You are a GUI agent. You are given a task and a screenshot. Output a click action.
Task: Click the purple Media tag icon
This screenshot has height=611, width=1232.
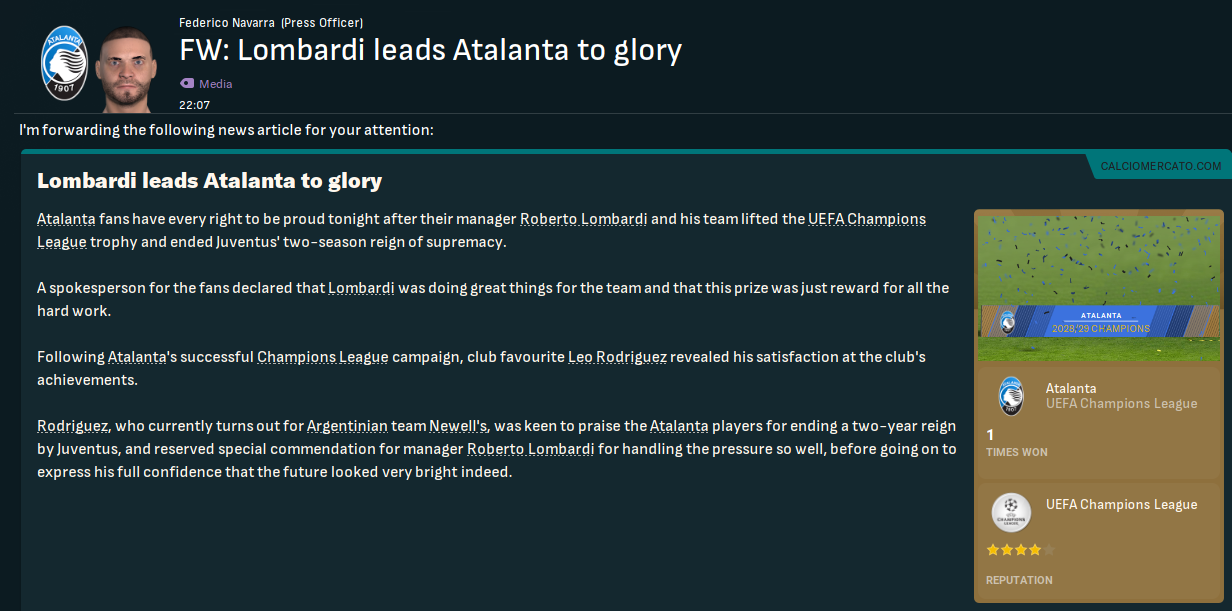pos(187,84)
